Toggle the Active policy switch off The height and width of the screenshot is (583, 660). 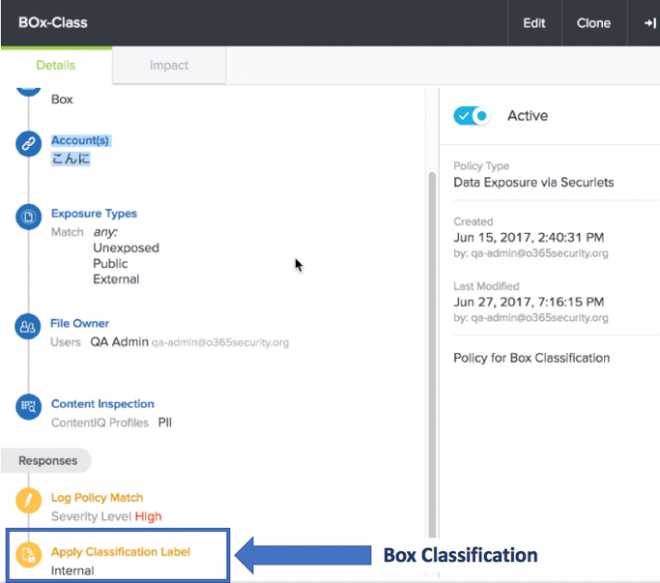(472, 115)
